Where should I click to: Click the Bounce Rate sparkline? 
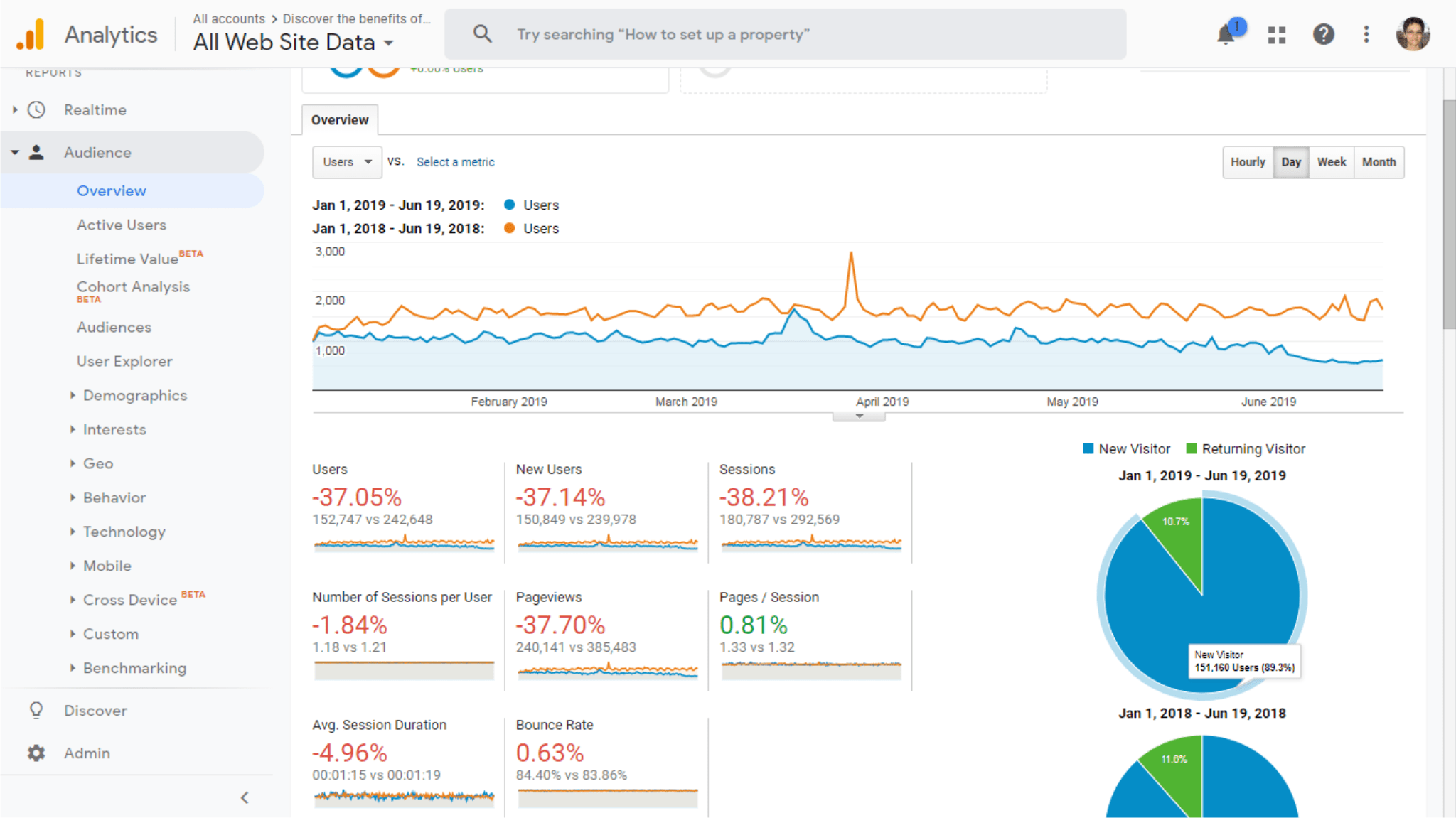tap(608, 797)
